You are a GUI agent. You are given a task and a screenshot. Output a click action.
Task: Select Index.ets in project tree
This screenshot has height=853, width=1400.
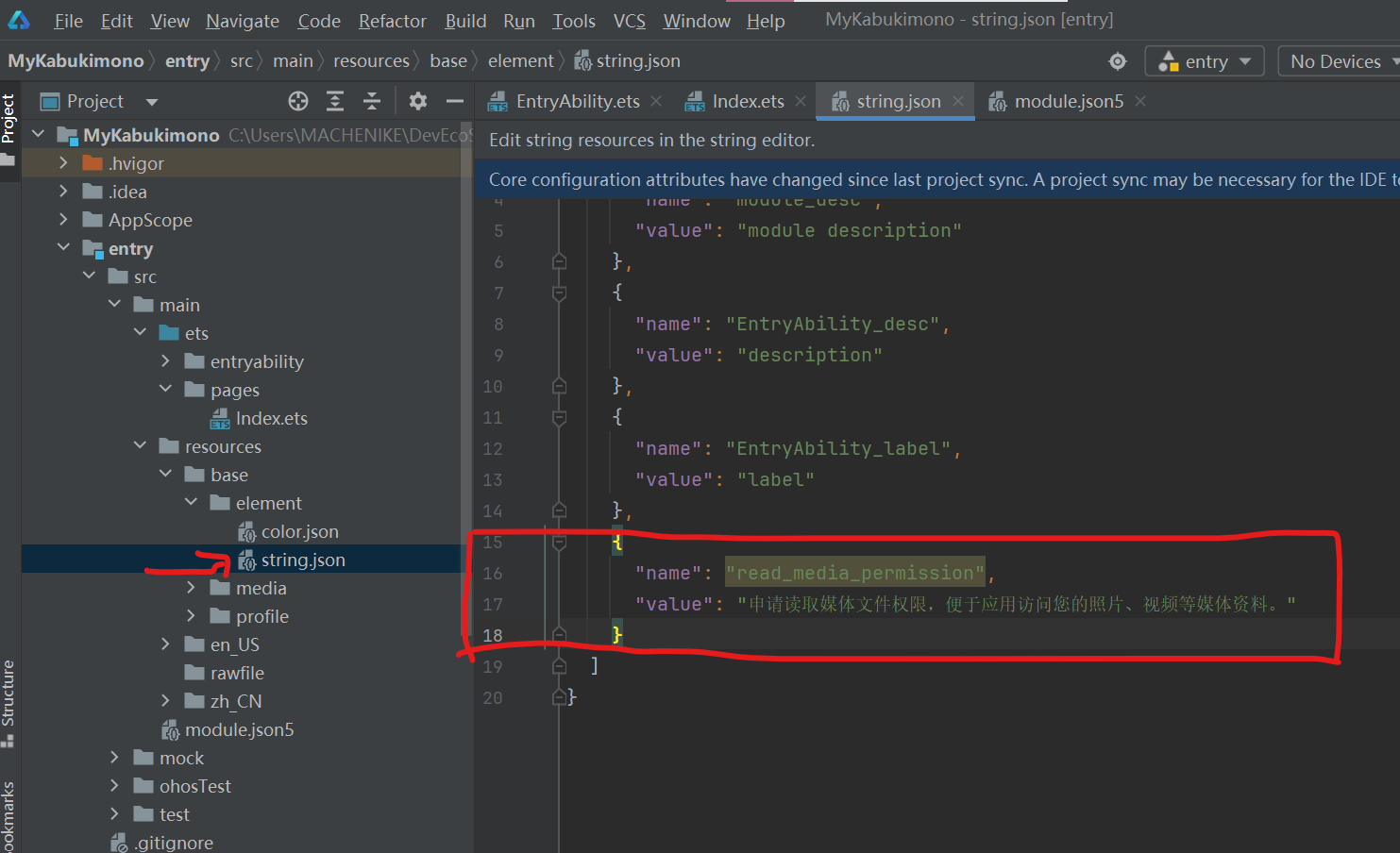click(x=272, y=418)
